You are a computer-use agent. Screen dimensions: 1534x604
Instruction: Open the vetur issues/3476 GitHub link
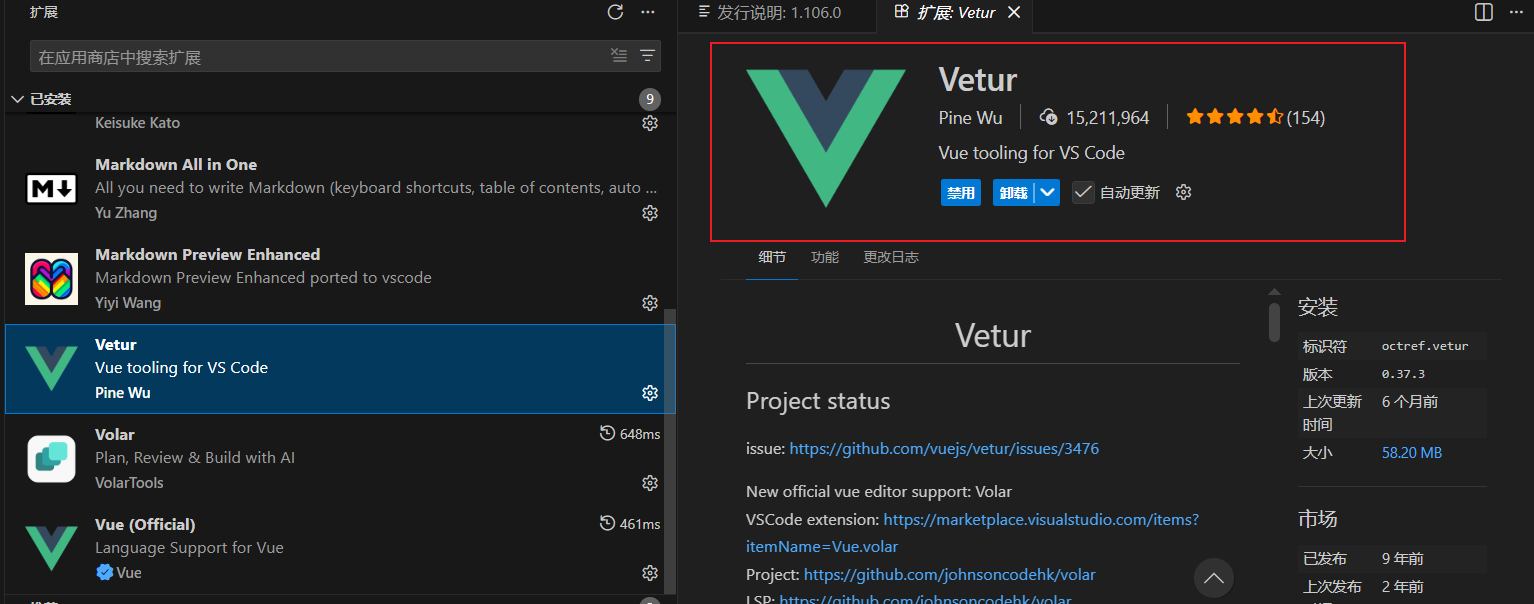944,449
